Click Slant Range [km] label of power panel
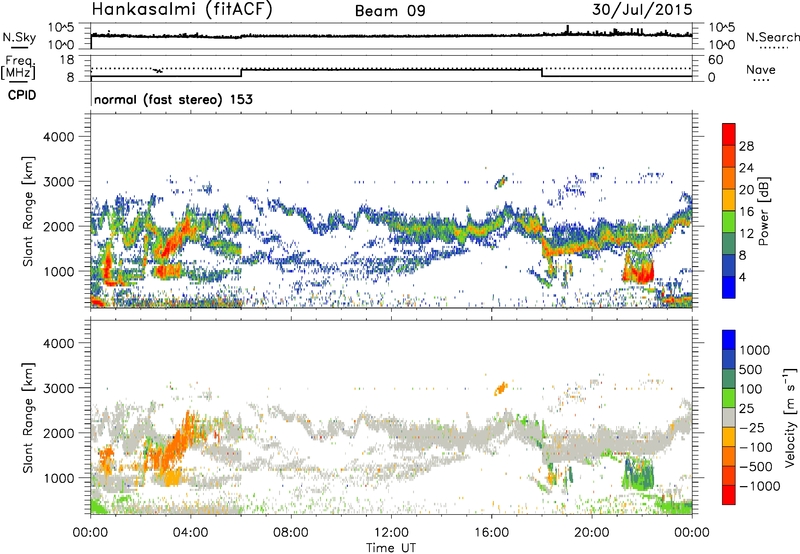 28,211
